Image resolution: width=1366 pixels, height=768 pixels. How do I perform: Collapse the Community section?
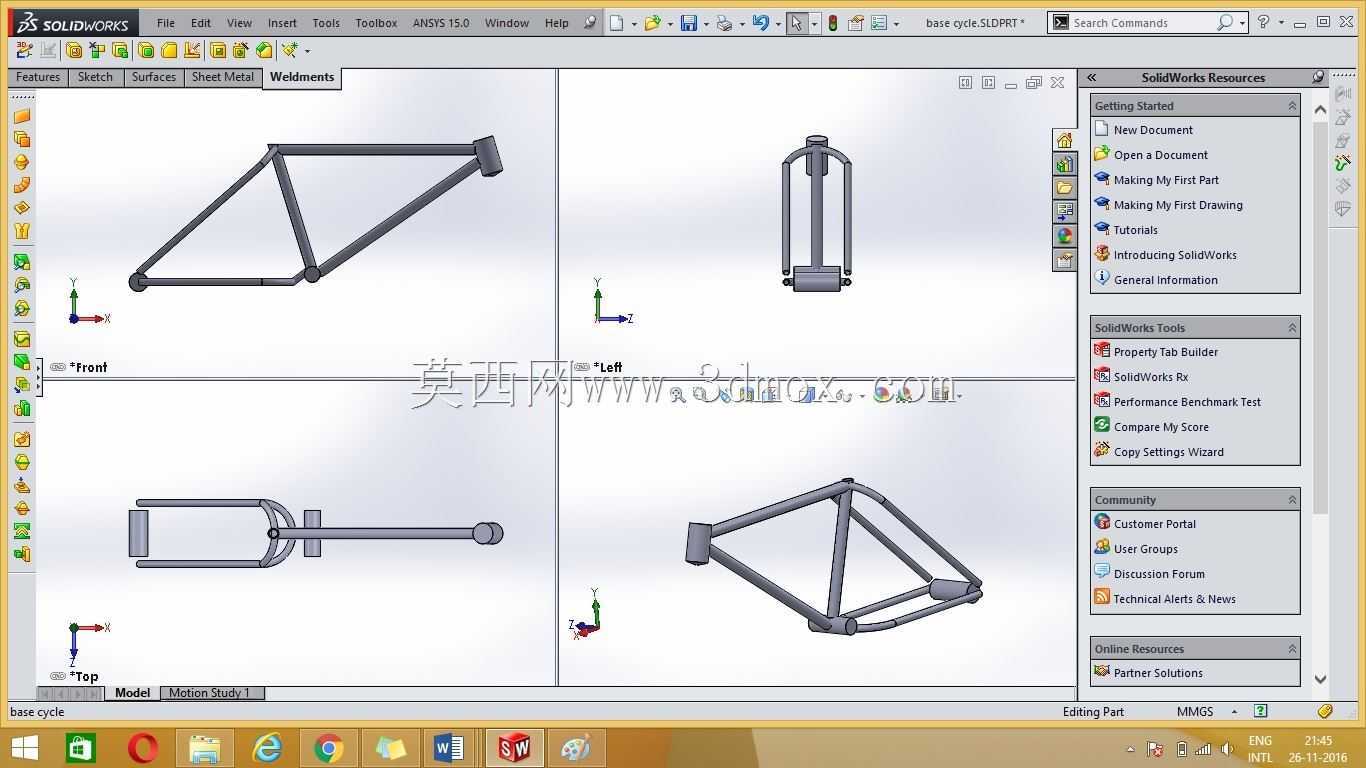tap(1291, 499)
